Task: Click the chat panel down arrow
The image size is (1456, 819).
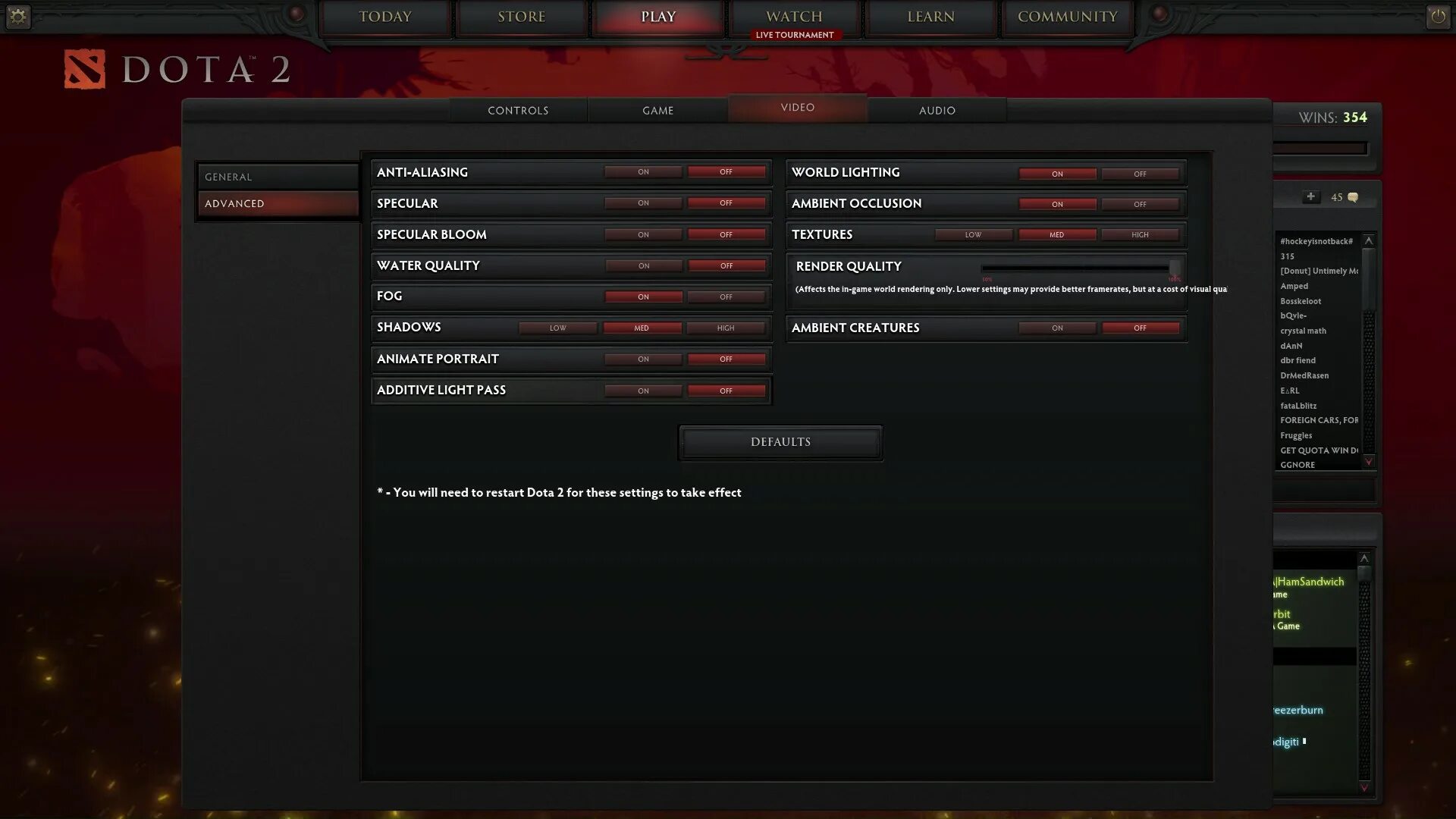Action: point(1364,787)
